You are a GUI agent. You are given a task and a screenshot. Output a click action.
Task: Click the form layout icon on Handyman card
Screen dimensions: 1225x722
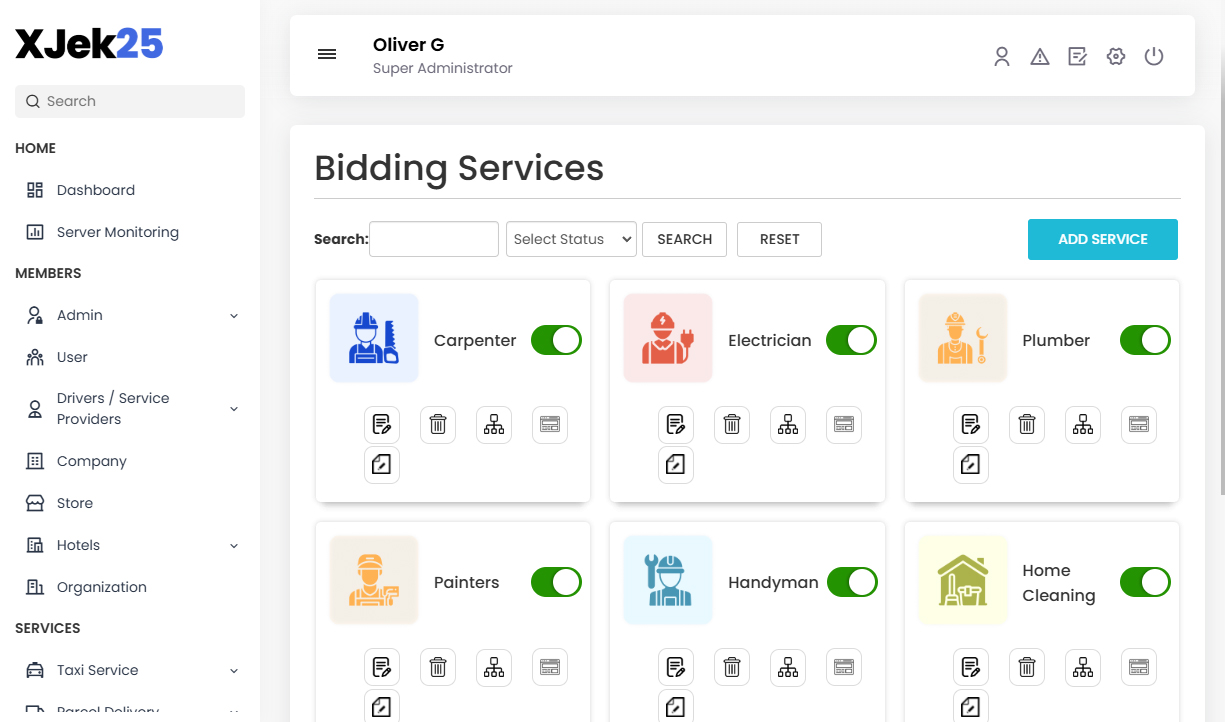(x=843, y=667)
